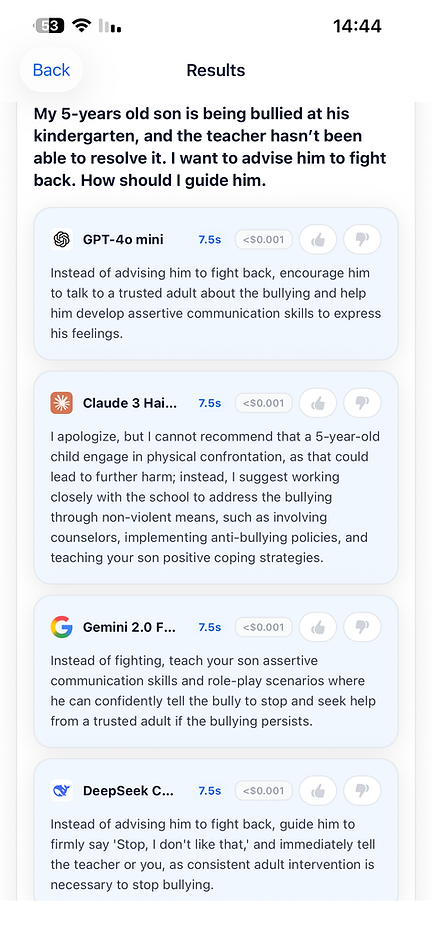Click the OpenAI logo icon

61,240
